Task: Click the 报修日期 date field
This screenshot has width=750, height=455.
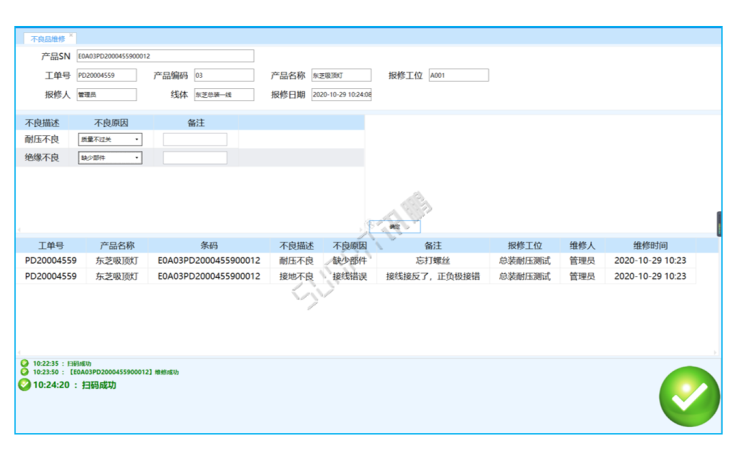Action: 342,95
